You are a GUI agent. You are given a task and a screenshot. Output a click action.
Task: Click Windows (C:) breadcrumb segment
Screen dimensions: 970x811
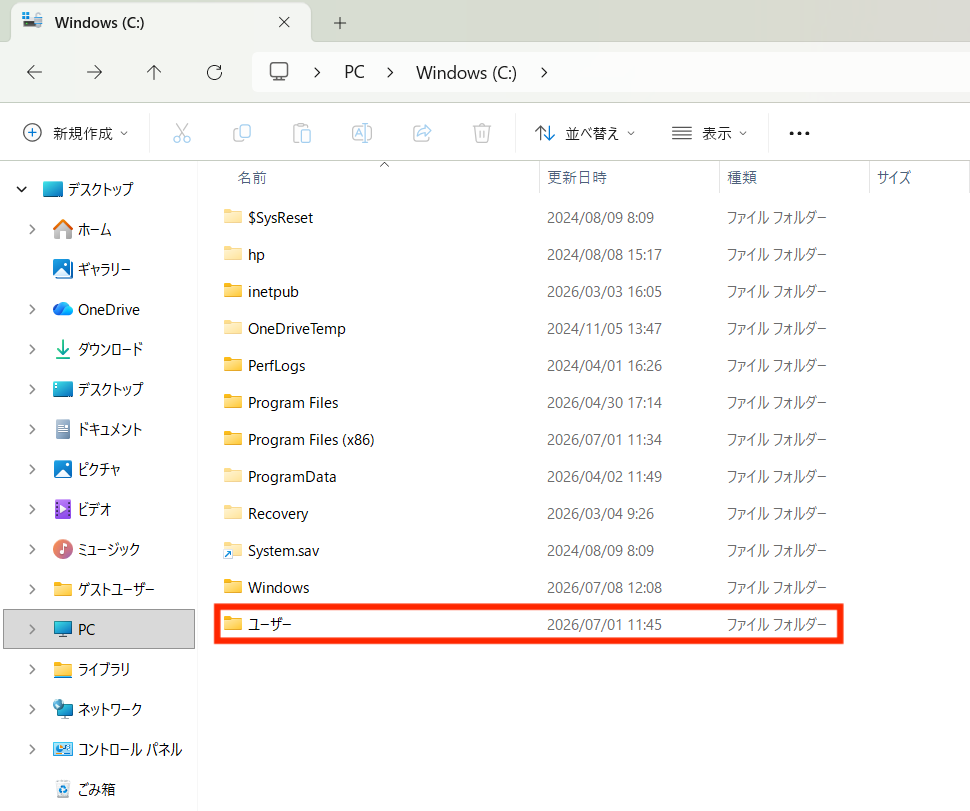466,72
